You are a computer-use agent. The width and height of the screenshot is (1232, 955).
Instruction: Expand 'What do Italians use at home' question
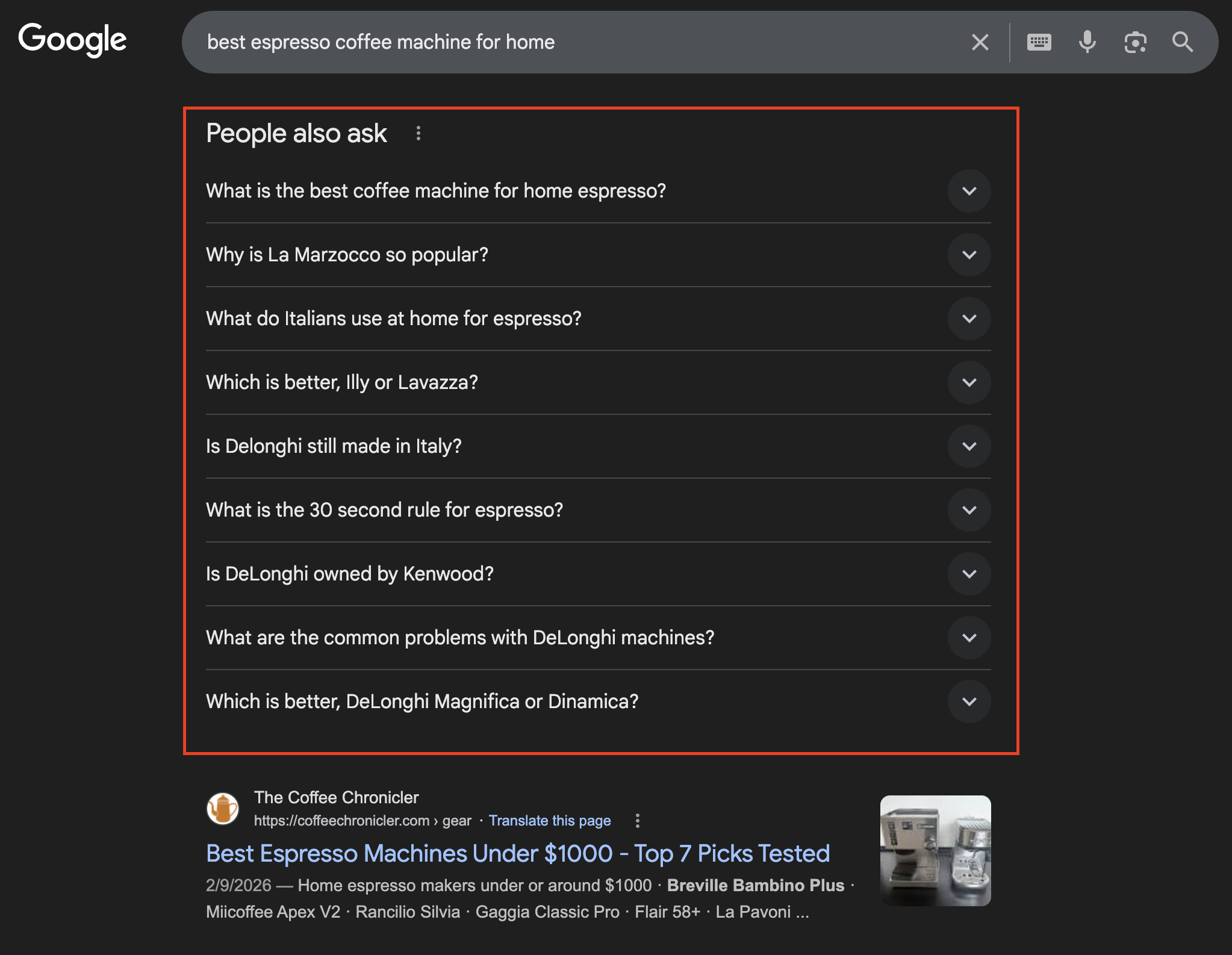click(x=969, y=319)
